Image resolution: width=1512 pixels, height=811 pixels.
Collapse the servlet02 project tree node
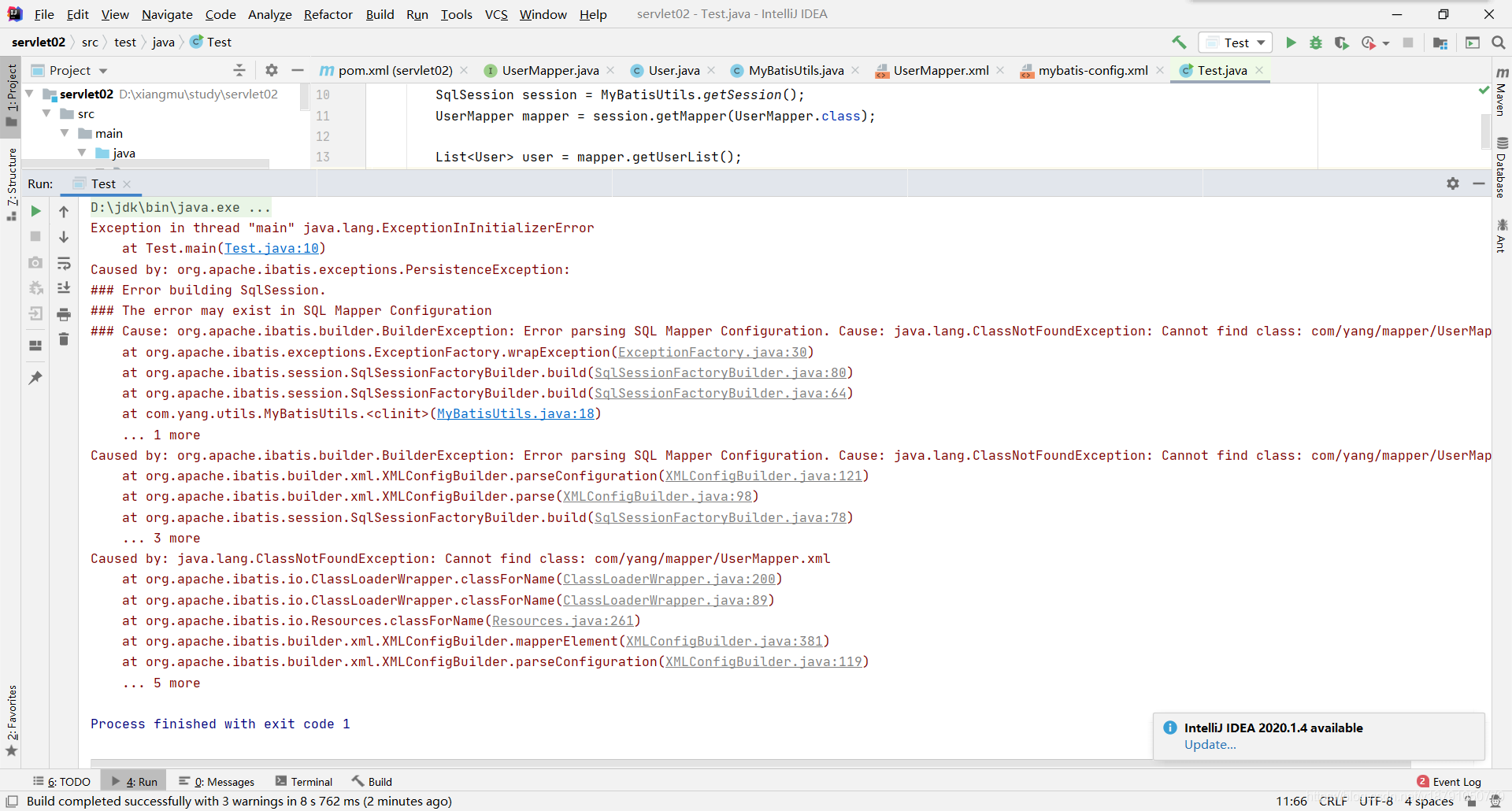[x=30, y=94]
